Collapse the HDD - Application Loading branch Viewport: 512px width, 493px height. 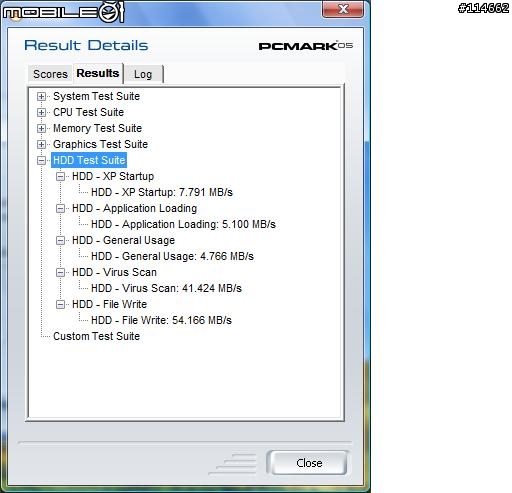pos(60,209)
